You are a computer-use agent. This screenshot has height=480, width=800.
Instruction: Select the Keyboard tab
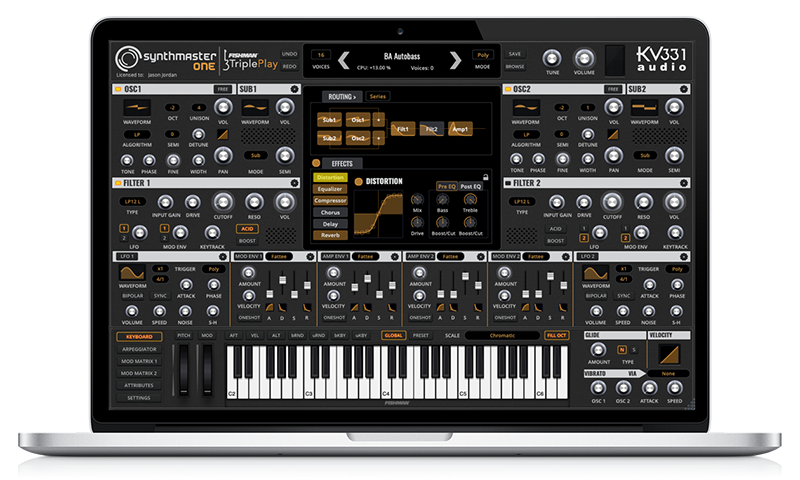(139, 337)
